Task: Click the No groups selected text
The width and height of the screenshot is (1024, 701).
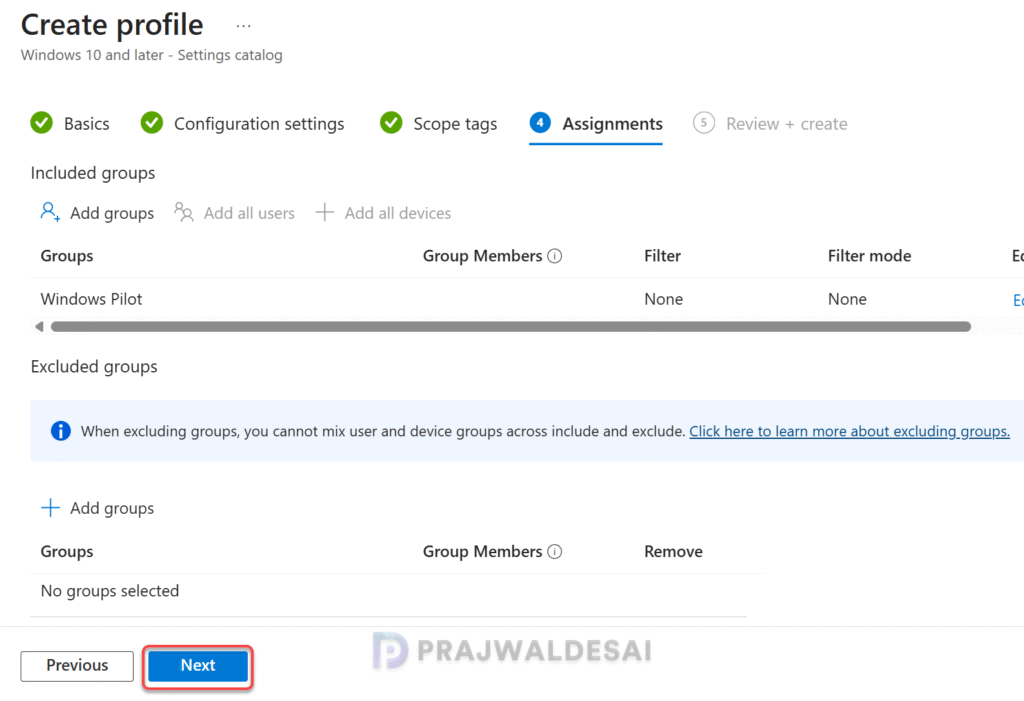Action: click(110, 591)
